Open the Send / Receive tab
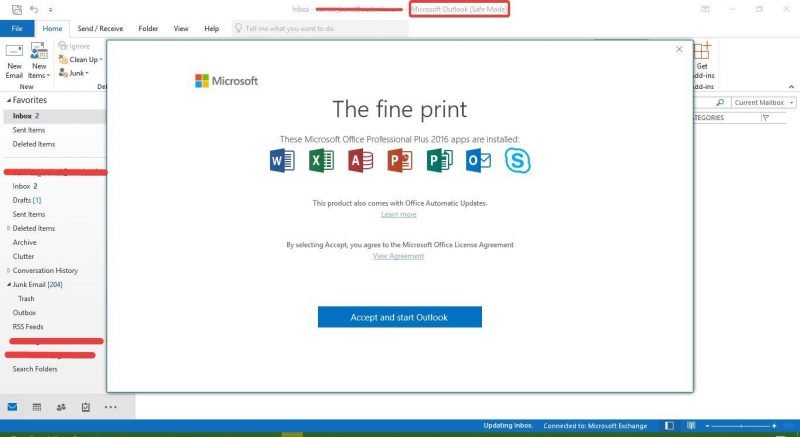The image size is (800, 437). [100, 29]
